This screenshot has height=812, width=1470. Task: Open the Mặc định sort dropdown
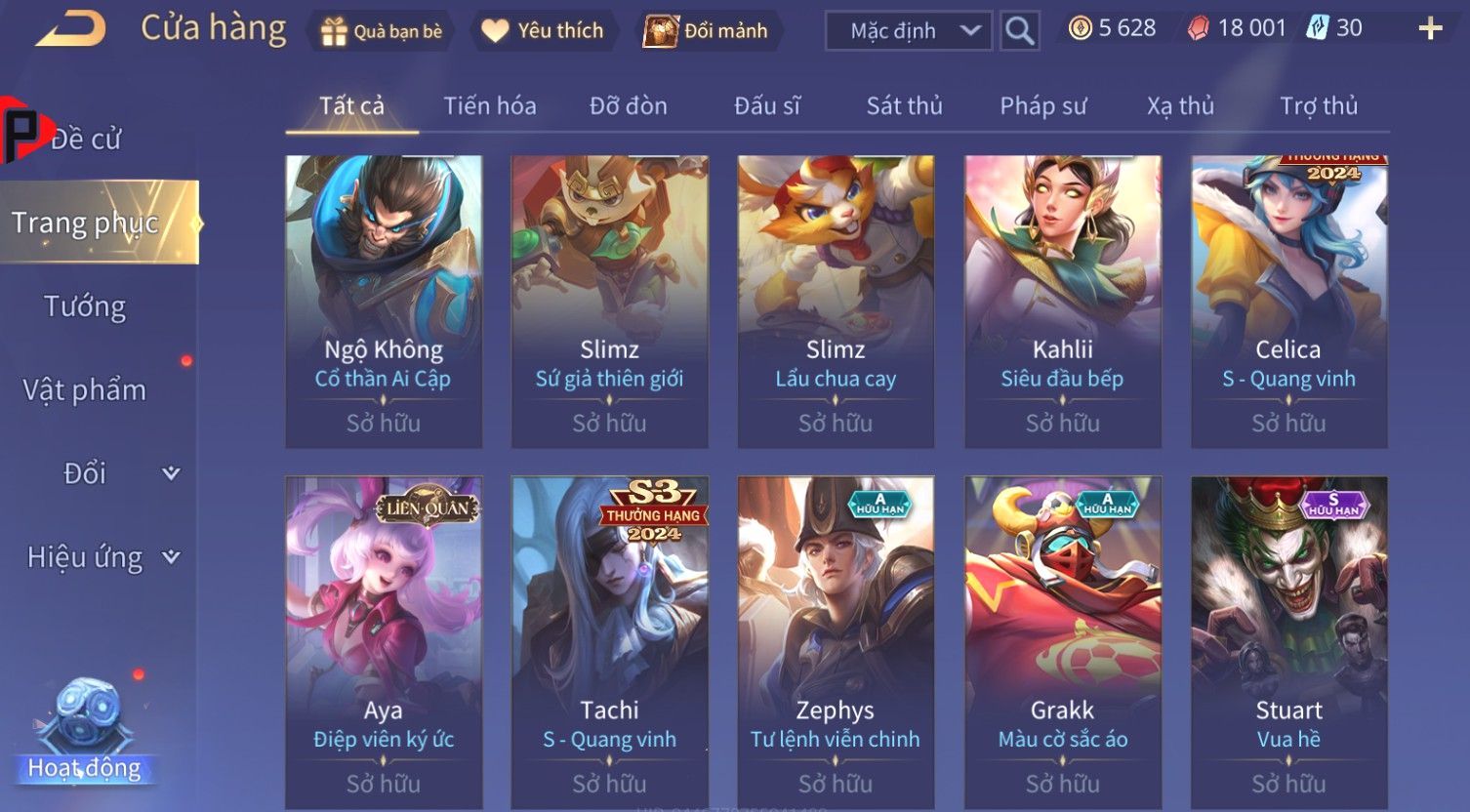(x=909, y=31)
